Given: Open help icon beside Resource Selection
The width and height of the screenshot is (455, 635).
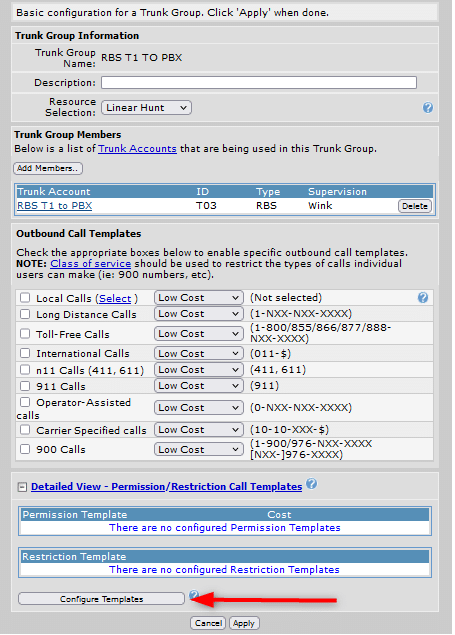Looking at the screenshot, I should tap(428, 108).
